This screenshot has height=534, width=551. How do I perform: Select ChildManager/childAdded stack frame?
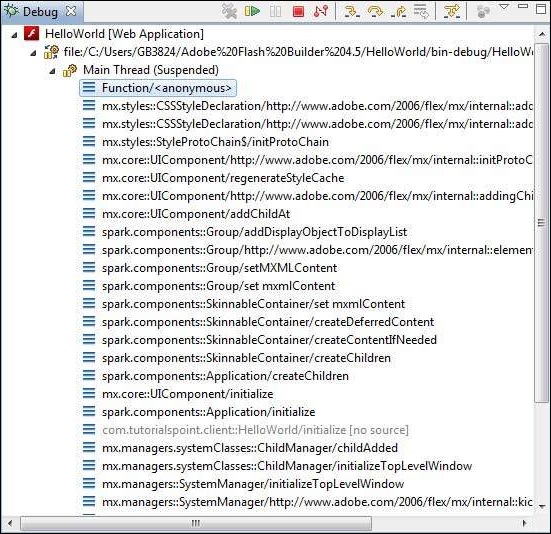click(250, 448)
